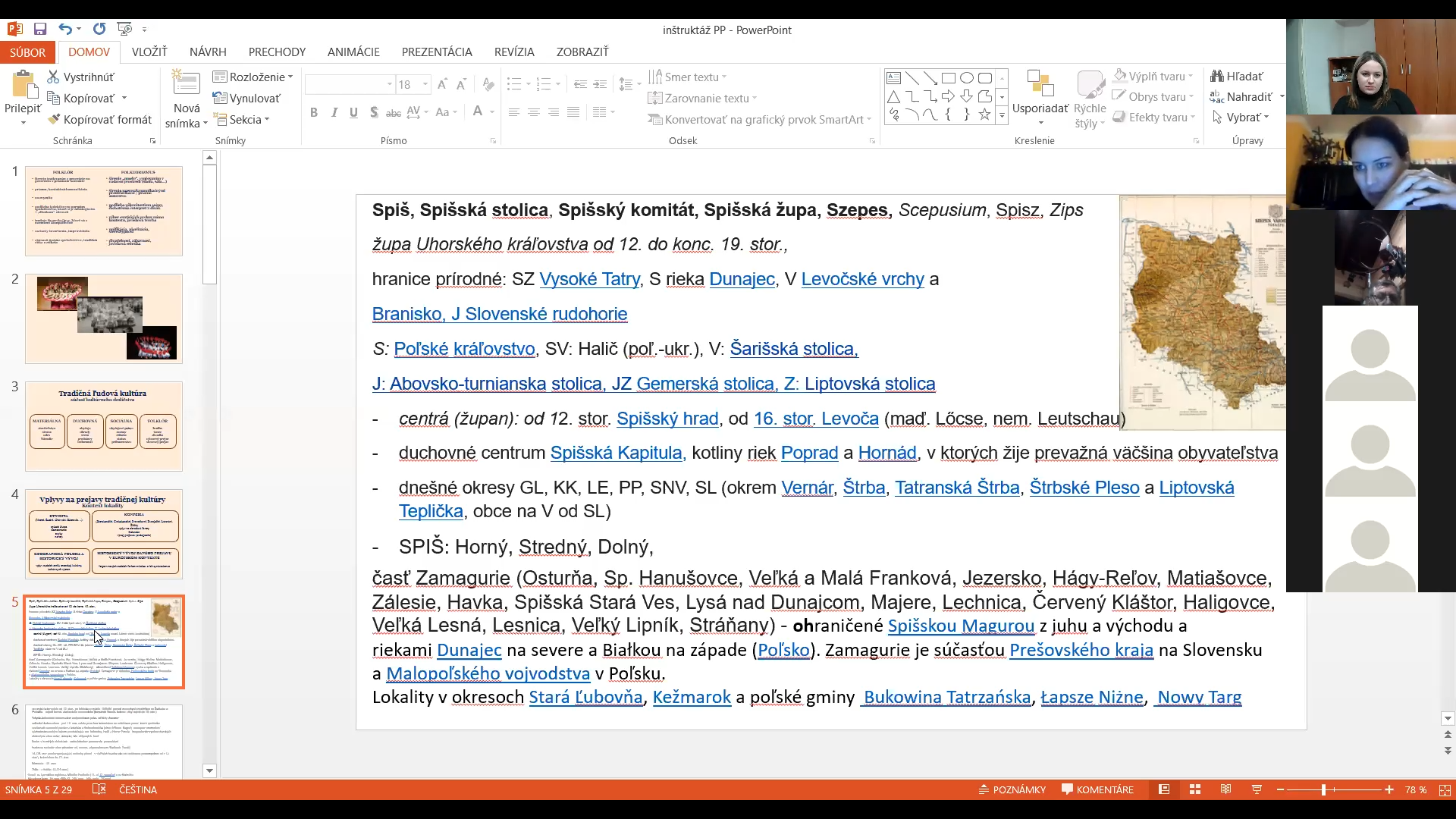Click the Nová snímka (new slide) icon
1456x819 pixels.
tap(186, 85)
